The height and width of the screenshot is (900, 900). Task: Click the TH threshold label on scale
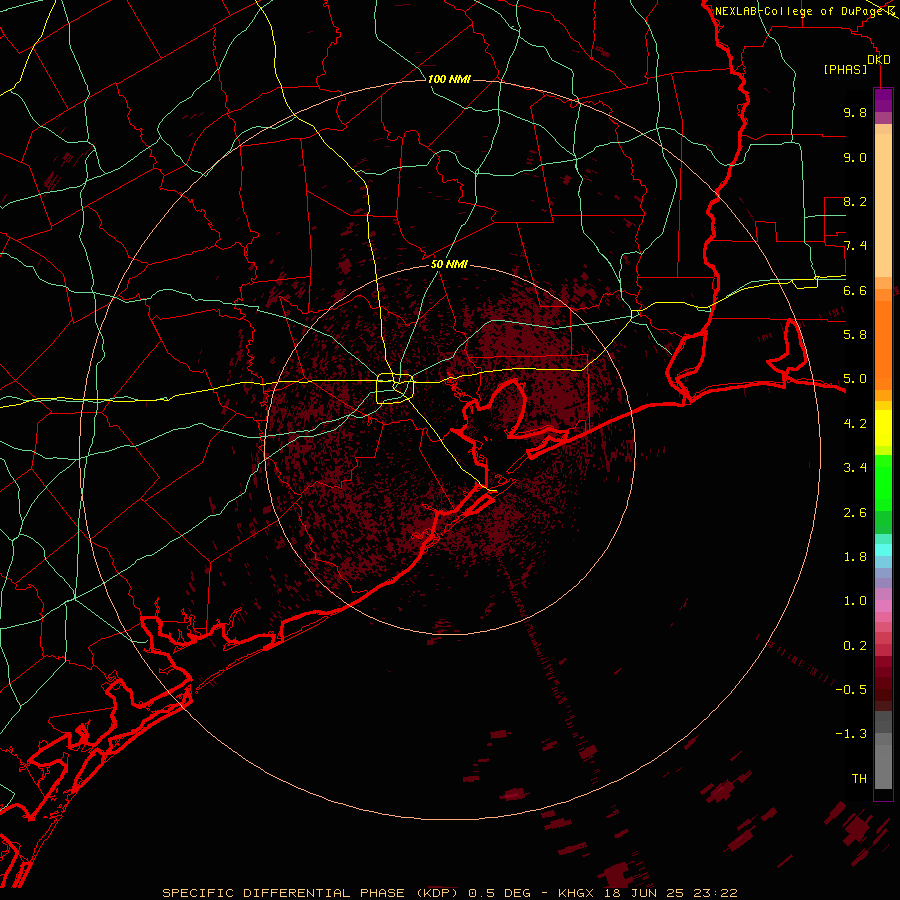point(859,778)
